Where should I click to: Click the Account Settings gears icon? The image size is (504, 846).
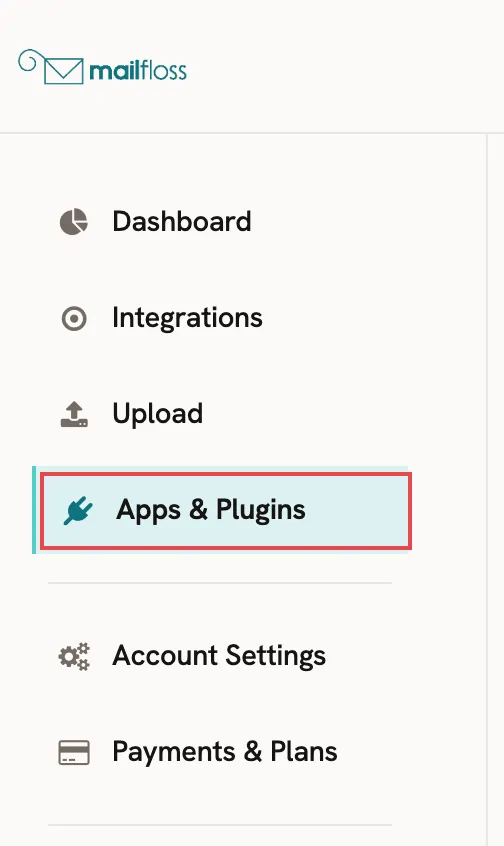tap(74, 657)
